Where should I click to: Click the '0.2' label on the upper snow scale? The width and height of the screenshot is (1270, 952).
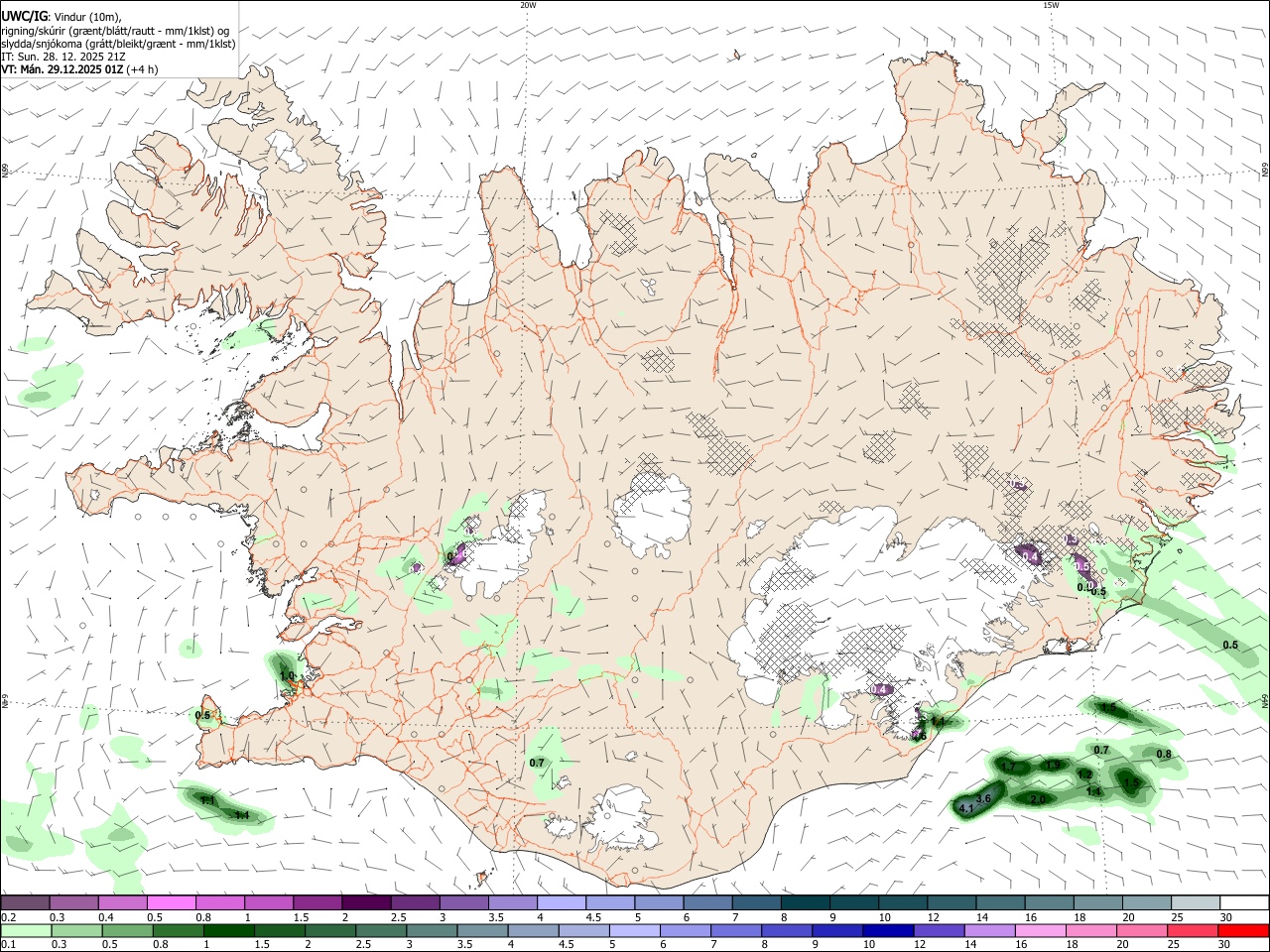pyautogui.click(x=8, y=917)
